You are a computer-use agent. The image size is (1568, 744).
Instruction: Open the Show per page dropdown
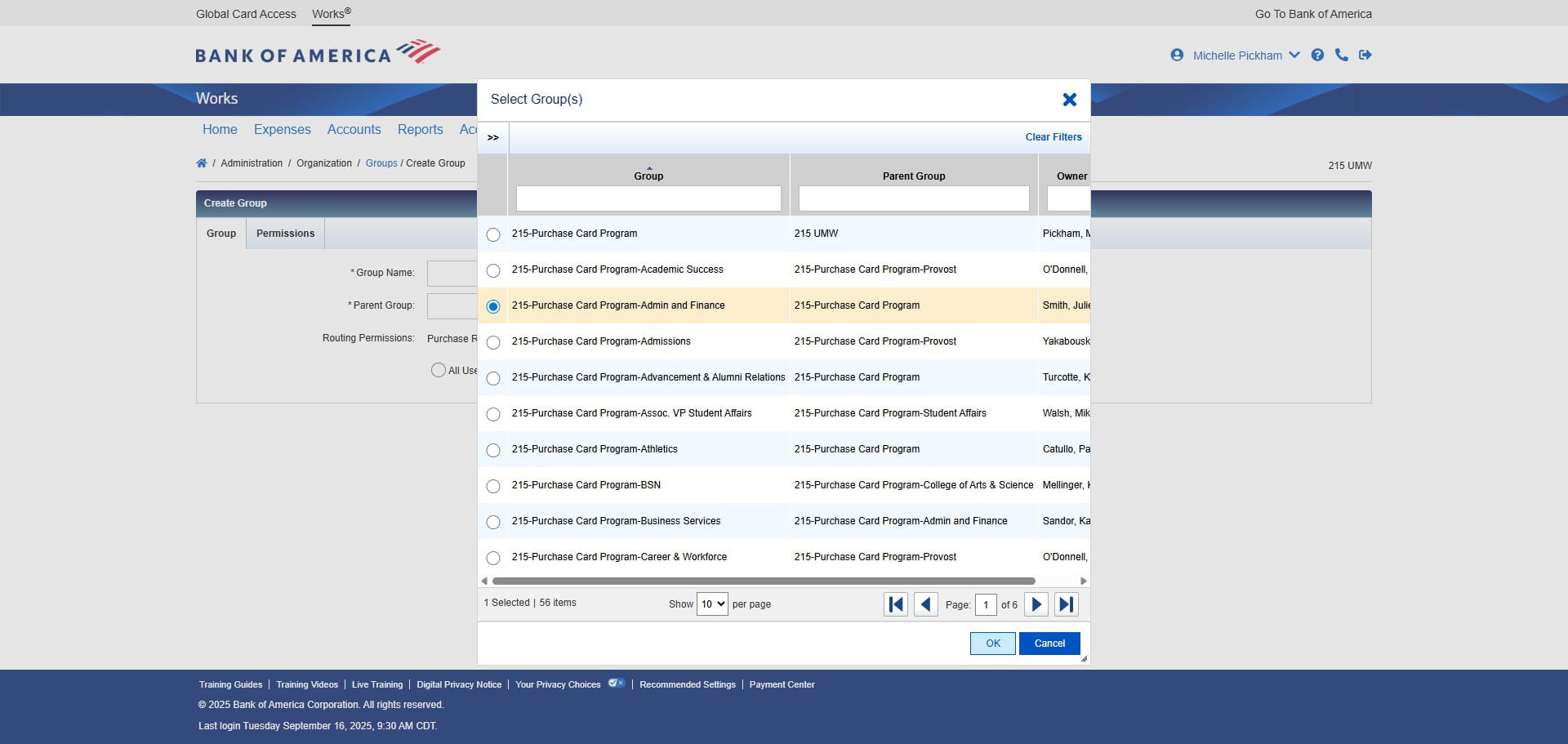(711, 604)
